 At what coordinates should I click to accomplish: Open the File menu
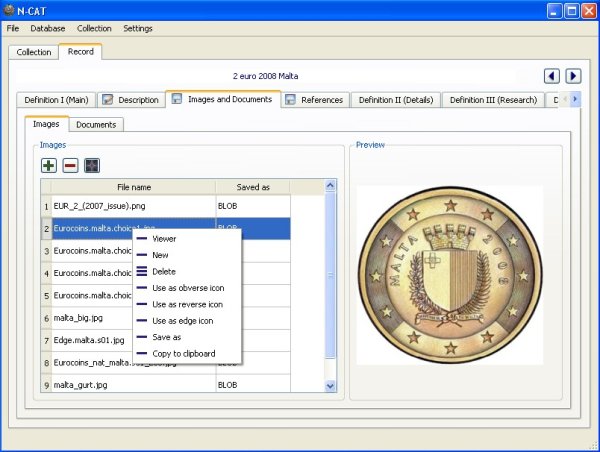[x=13, y=28]
